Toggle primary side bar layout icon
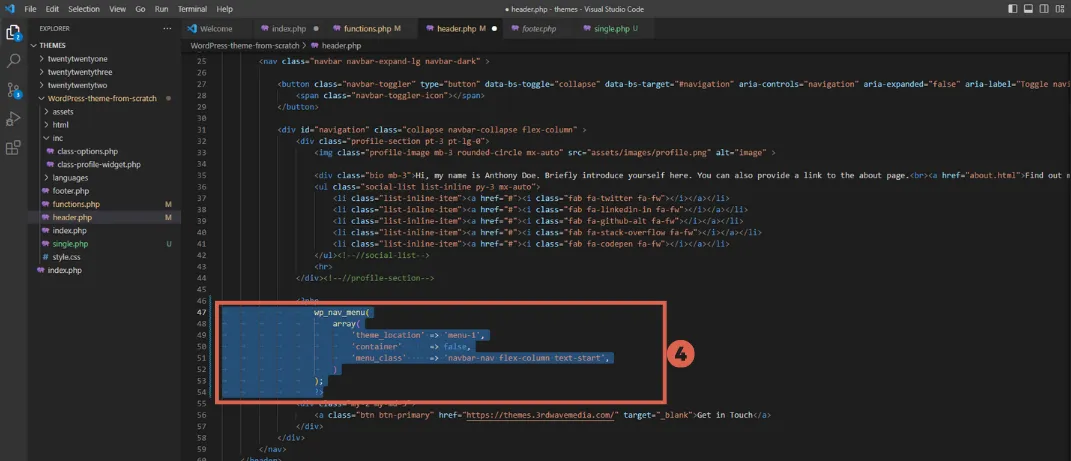Image resolution: width=1071 pixels, height=461 pixels. point(1012,9)
